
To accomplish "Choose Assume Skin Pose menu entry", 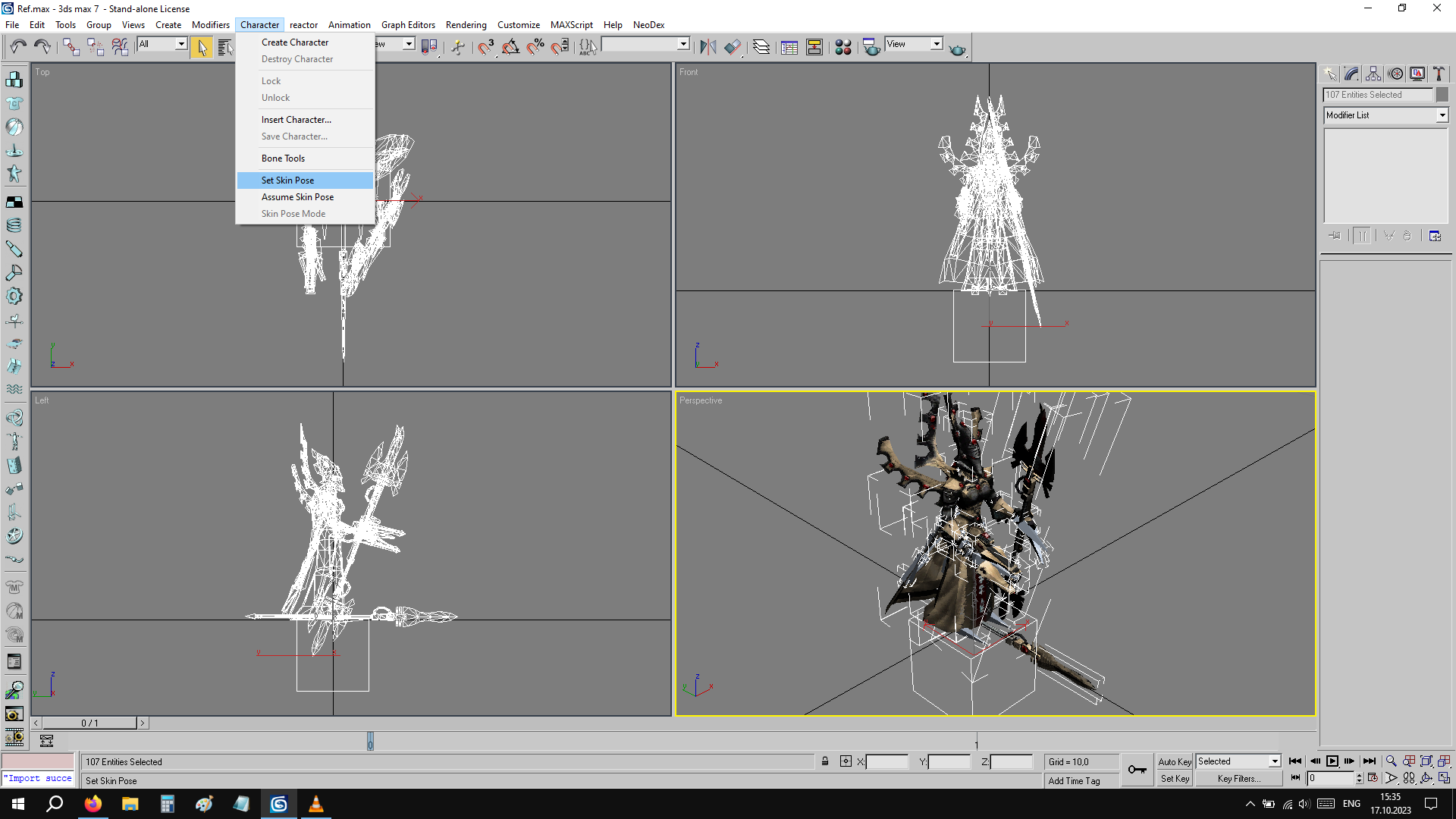I will [x=297, y=197].
